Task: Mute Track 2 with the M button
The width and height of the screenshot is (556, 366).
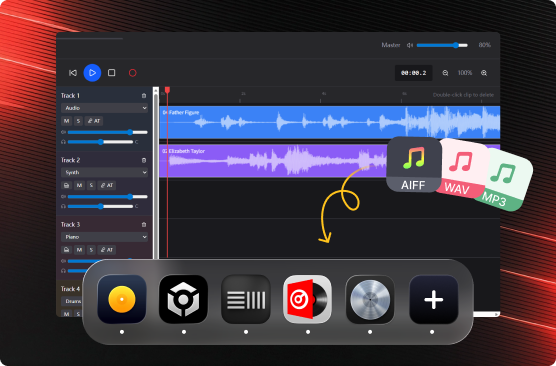Action: (79, 185)
